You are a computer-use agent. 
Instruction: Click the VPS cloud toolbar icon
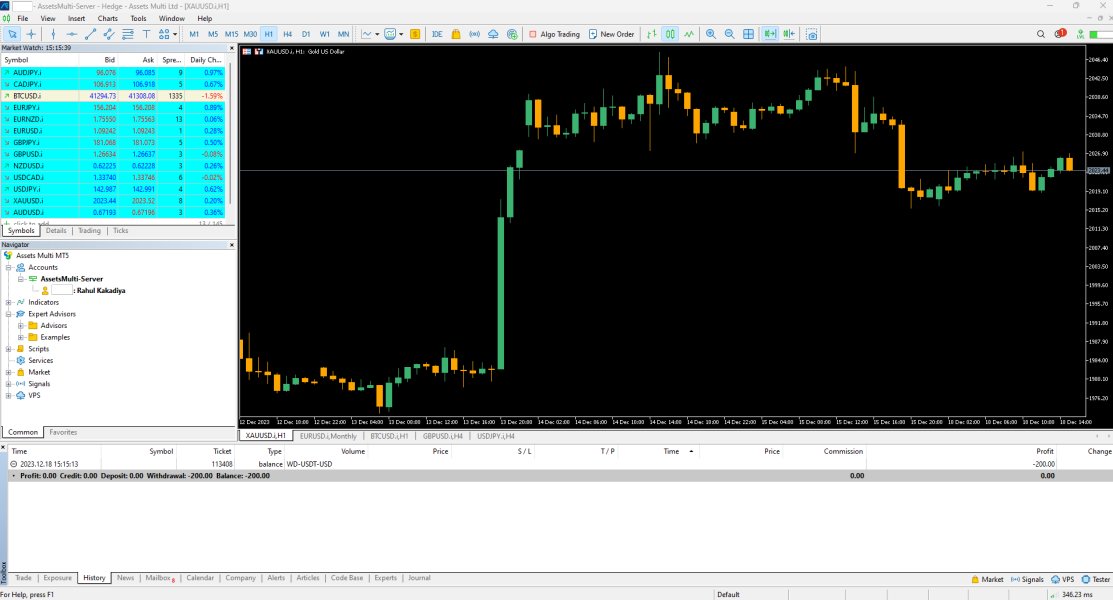click(x=493, y=34)
